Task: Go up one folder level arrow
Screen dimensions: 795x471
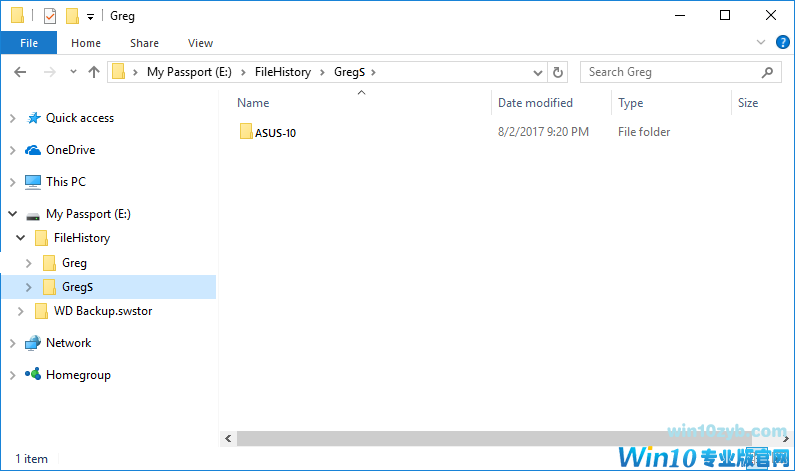Action: [94, 72]
